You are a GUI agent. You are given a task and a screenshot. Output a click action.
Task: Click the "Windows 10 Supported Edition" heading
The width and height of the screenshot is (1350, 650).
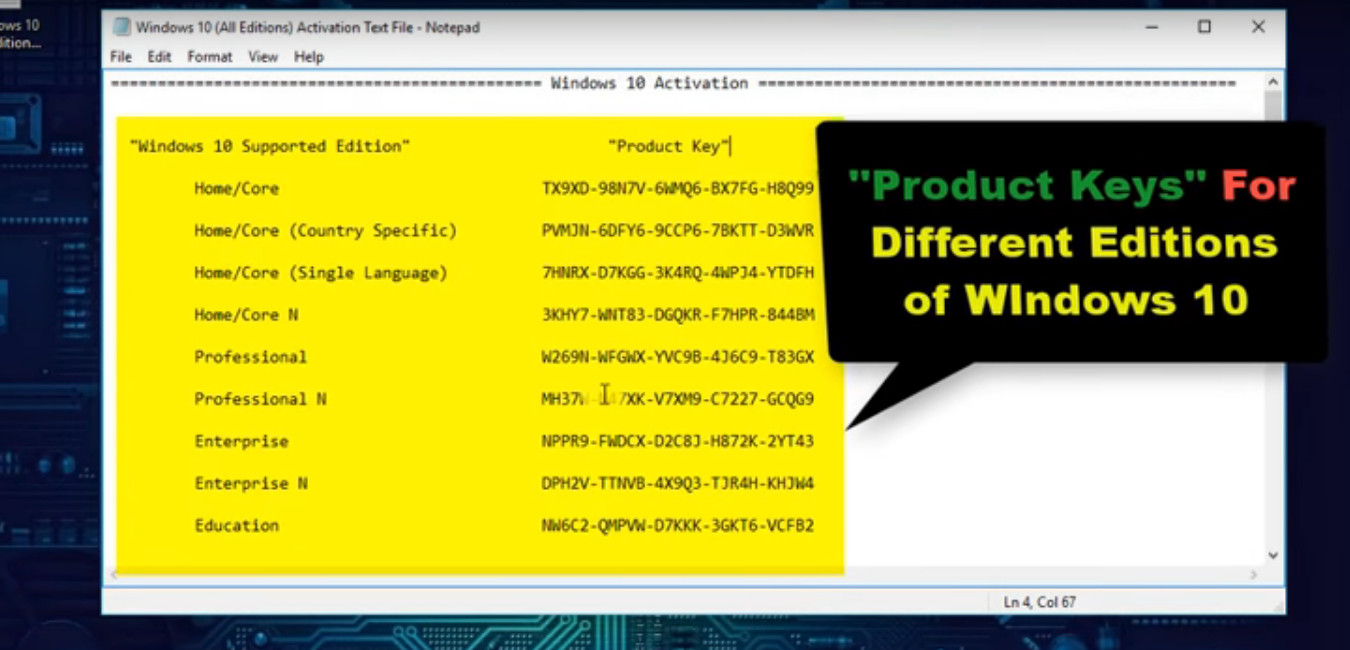[270, 146]
